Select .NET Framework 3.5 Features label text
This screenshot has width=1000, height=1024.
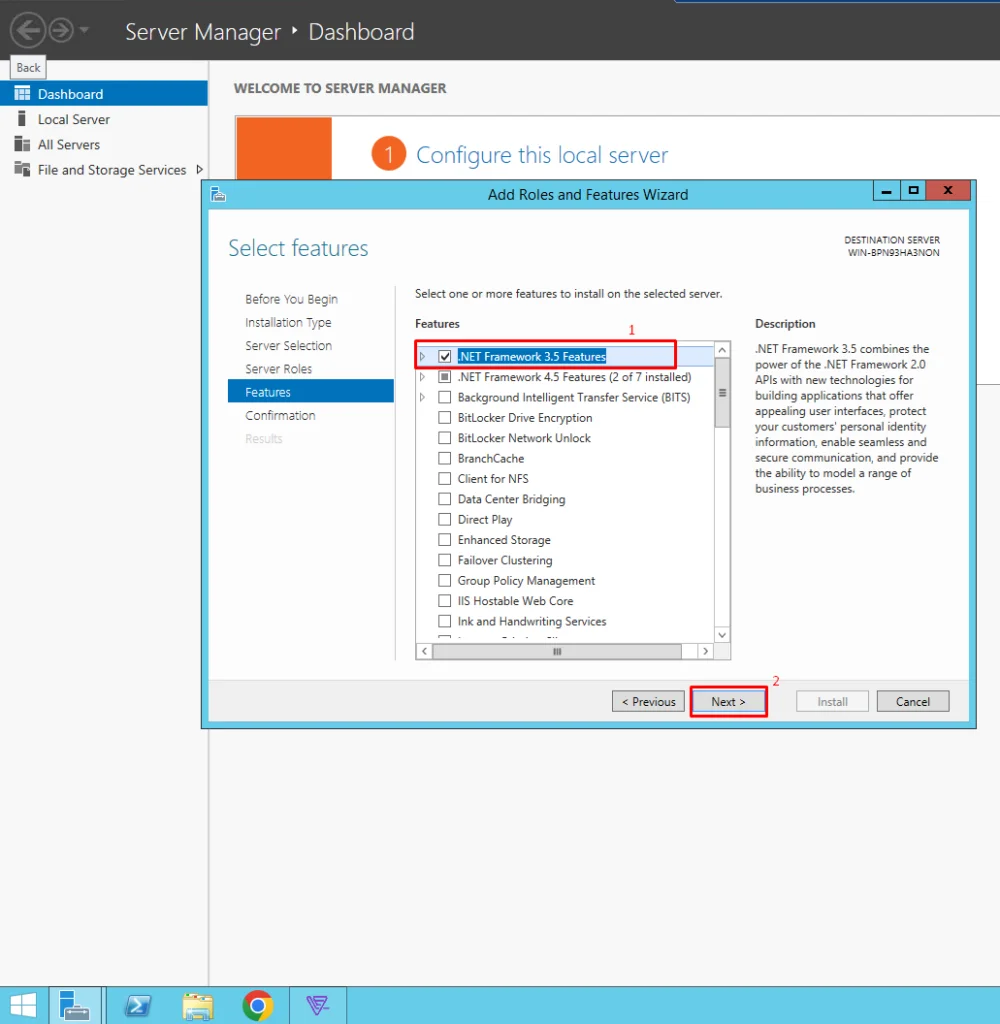[x=532, y=357]
